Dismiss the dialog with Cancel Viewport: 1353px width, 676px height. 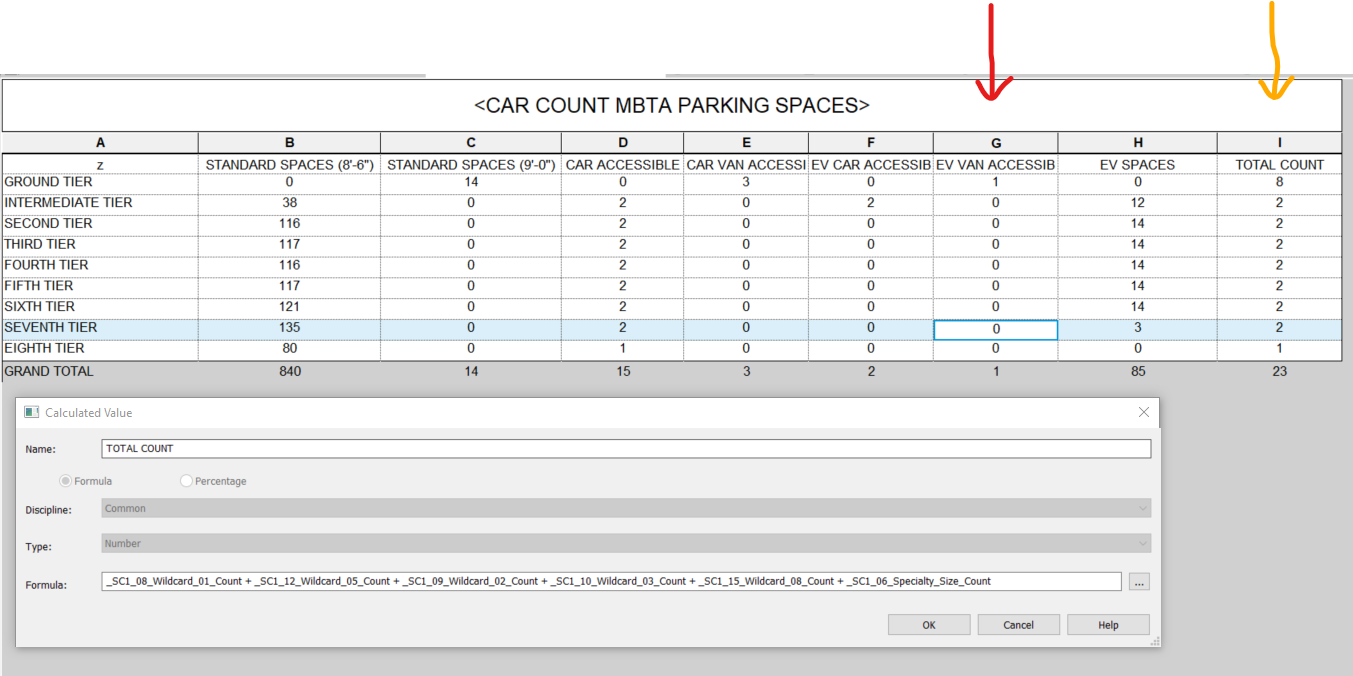pyautogui.click(x=1018, y=624)
